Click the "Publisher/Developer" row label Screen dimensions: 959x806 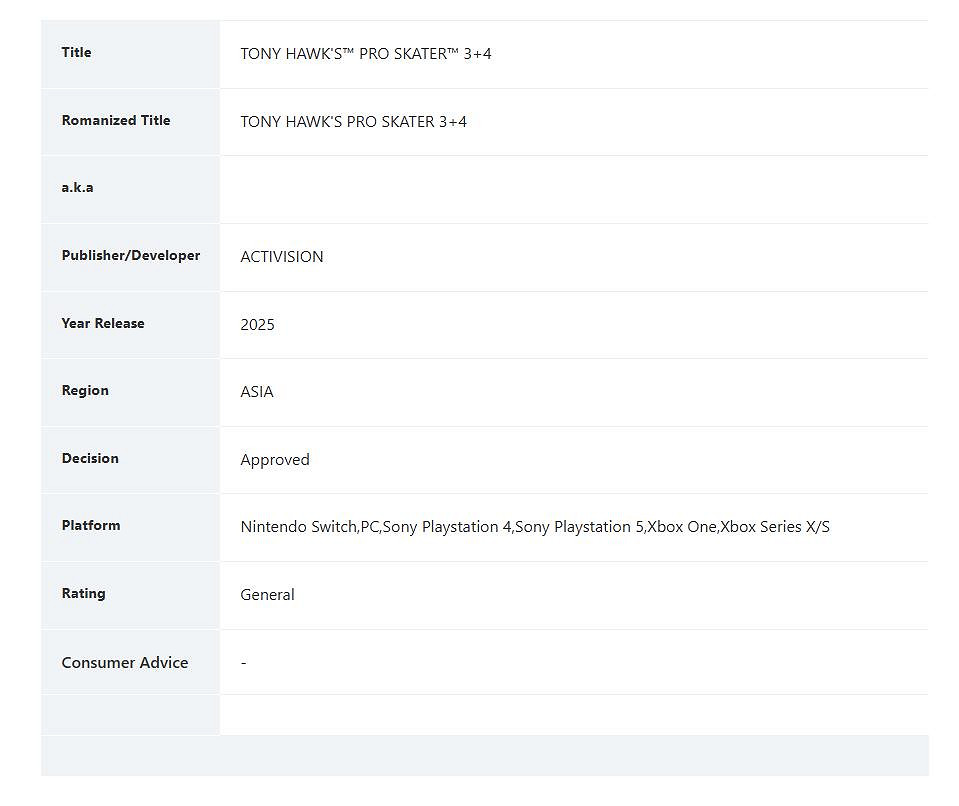[x=131, y=256]
